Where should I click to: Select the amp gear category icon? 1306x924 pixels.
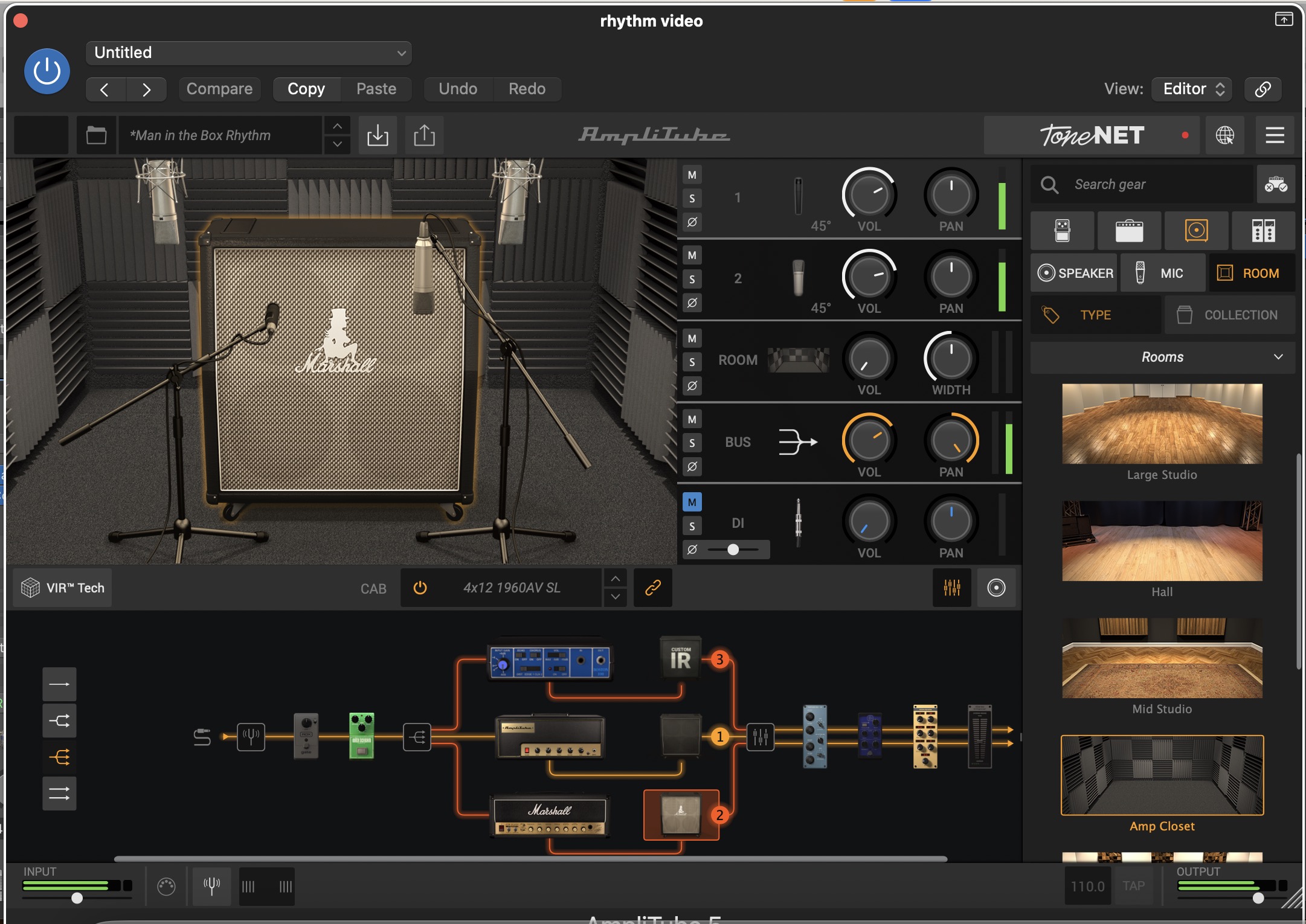coord(1129,231)
